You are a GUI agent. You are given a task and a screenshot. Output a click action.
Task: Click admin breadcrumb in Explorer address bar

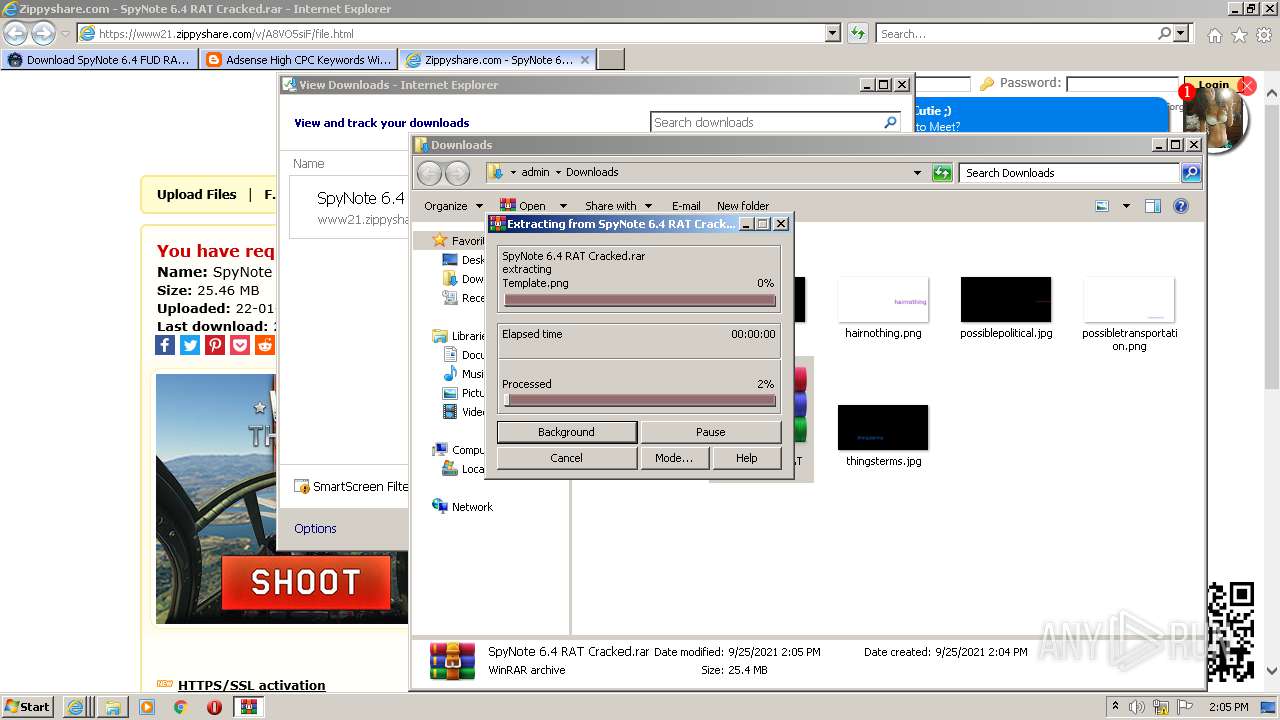[535, 172]
